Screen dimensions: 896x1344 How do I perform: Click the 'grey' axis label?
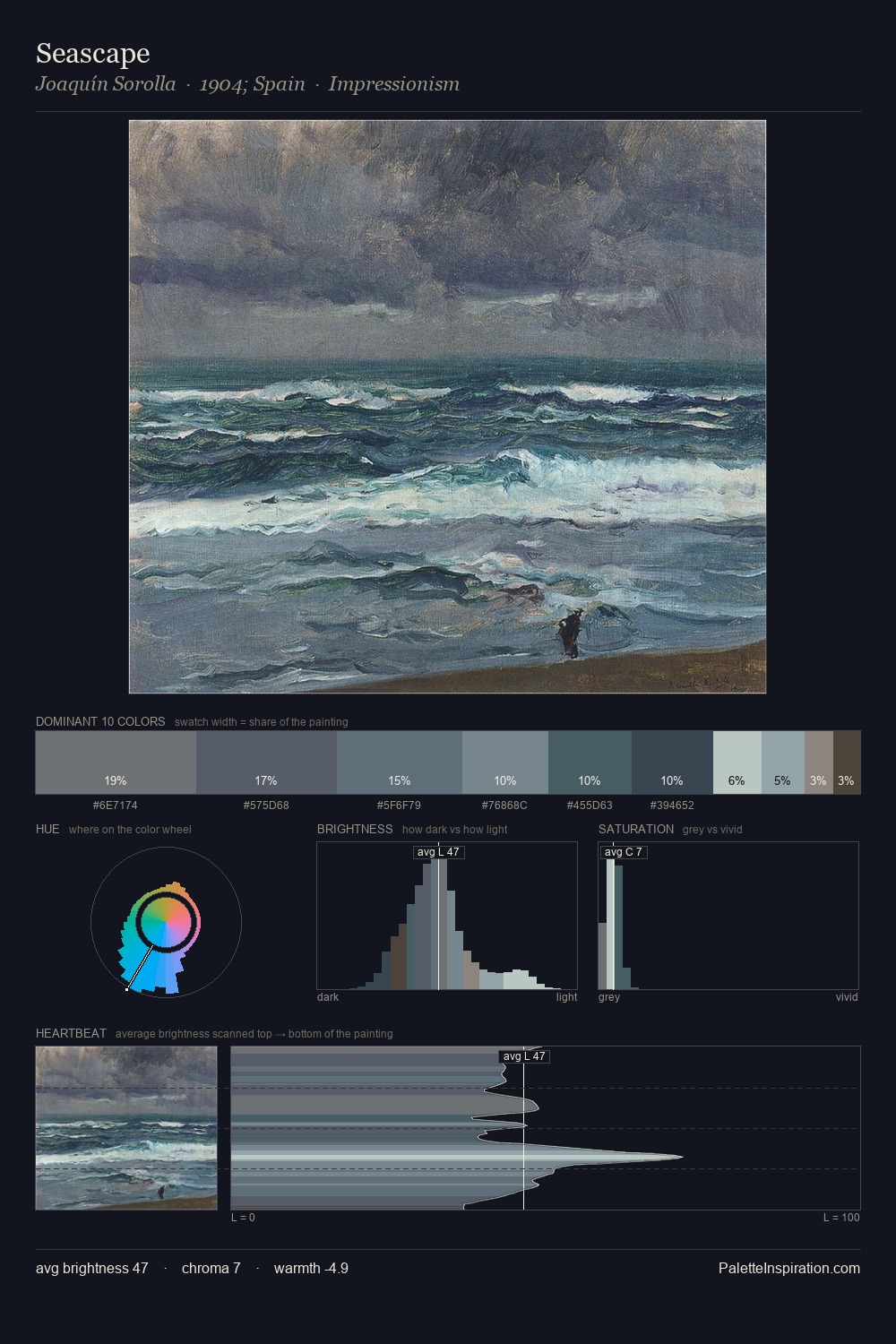pos(609,996)
